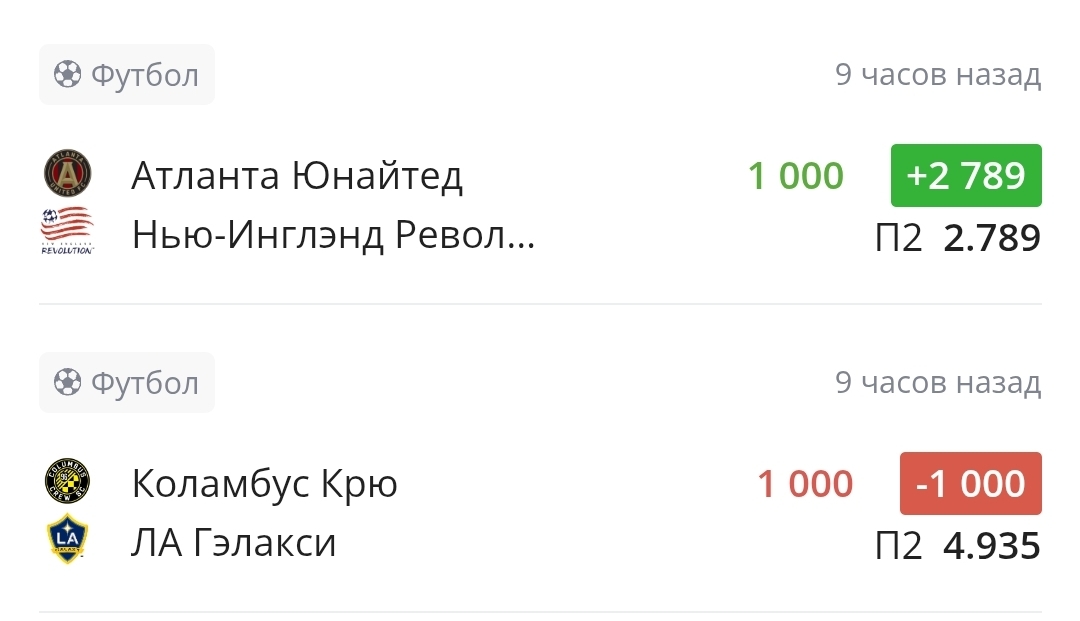Click the green +2 789 winnings badge
The width and height of the screenshot is (1080, 621).
coord(966,176)
